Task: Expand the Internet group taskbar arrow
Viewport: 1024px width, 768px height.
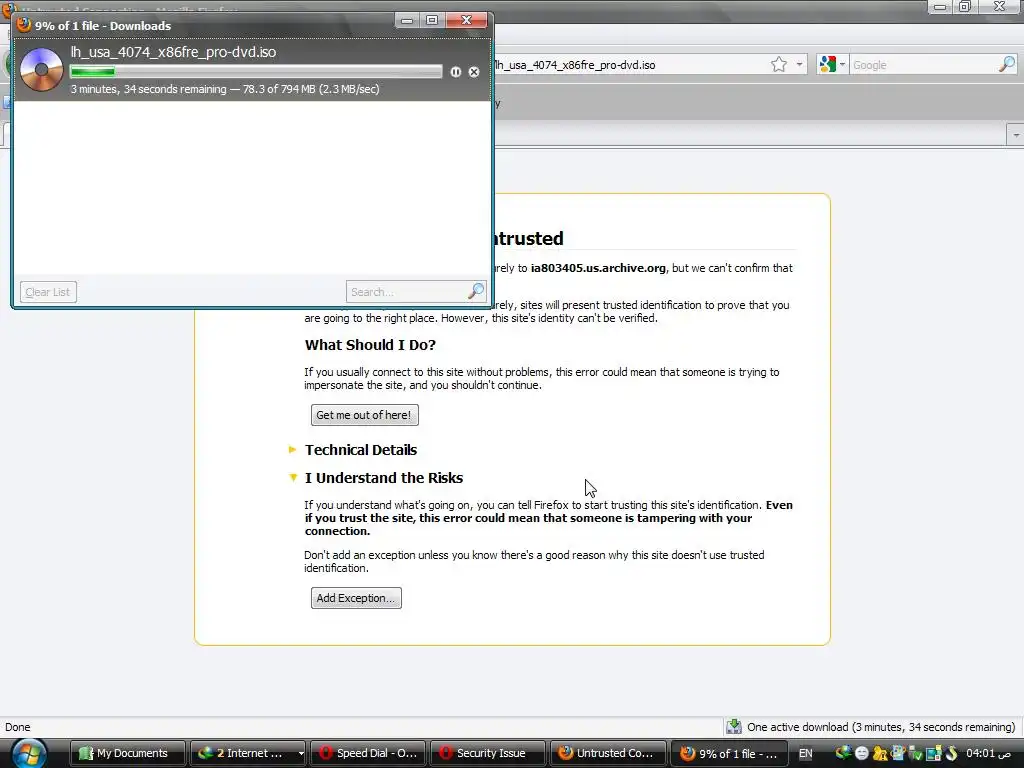Action: (x=300, y=753)
